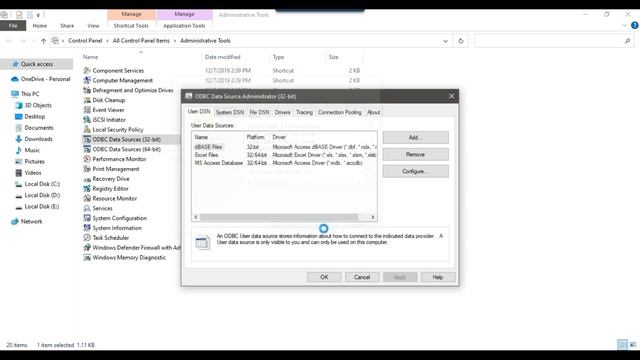Select Performance Monitor icon

pyautogui.click(x=87, y=159)
